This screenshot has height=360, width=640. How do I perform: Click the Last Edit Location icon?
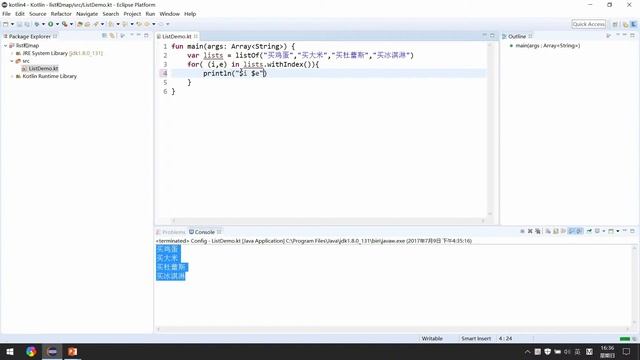click(139, 24)
